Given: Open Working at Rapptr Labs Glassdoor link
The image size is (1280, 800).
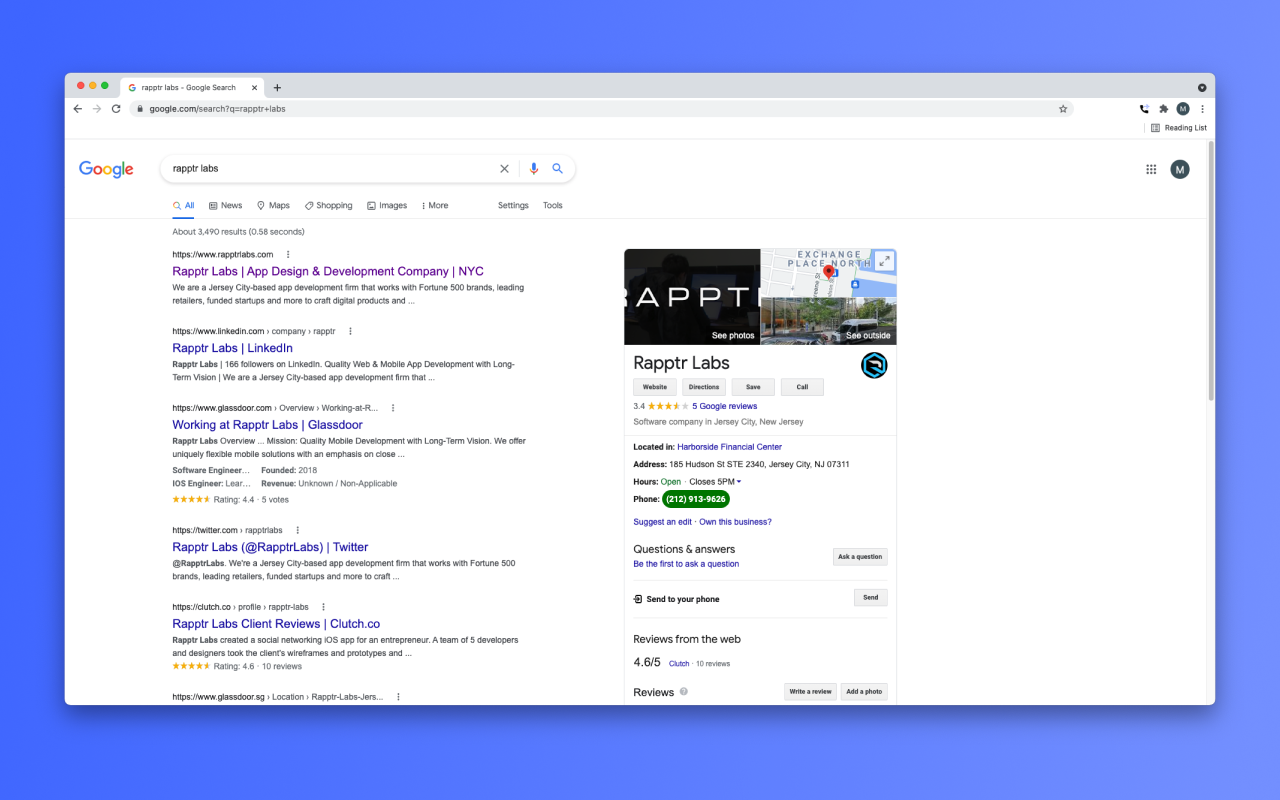Looking at the screenshot, I should (x=267, y=425).
